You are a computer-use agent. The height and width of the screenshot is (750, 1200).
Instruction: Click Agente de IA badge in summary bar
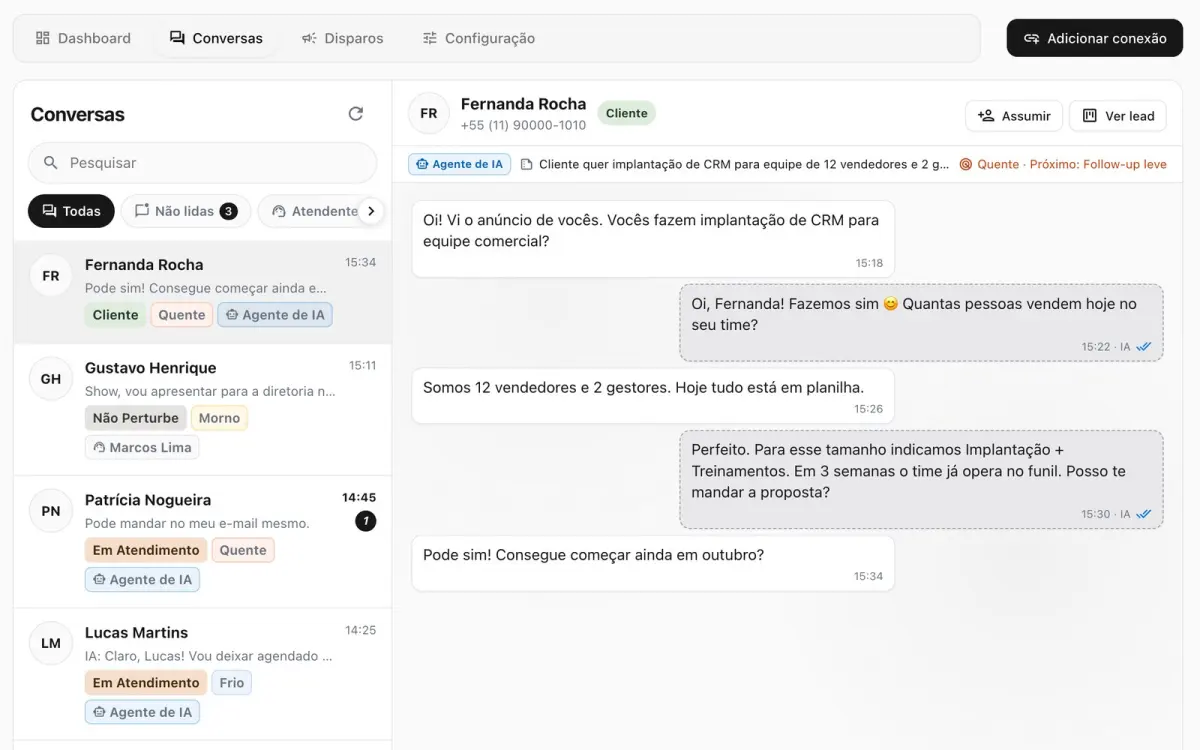pos(460,164)
